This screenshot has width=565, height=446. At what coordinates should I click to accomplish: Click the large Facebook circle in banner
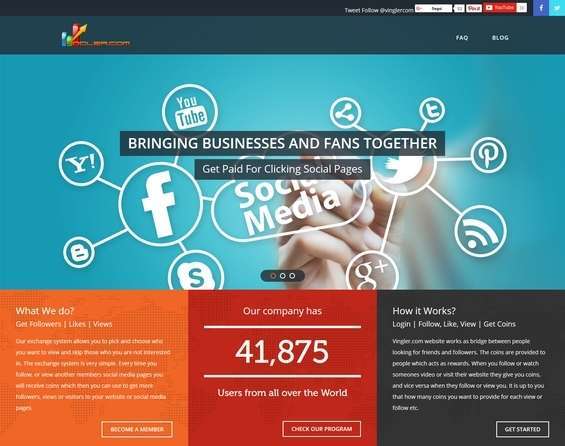point(160,204)
